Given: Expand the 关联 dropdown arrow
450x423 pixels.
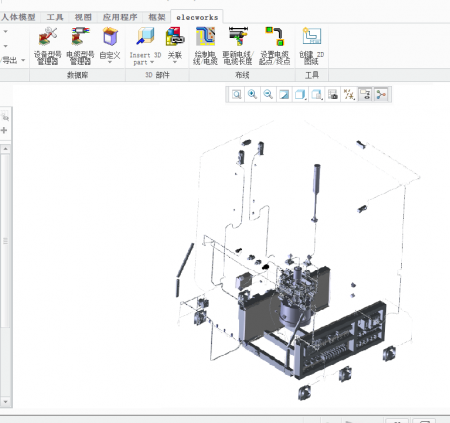Looking at the screenshot, I should coord(175,62).
